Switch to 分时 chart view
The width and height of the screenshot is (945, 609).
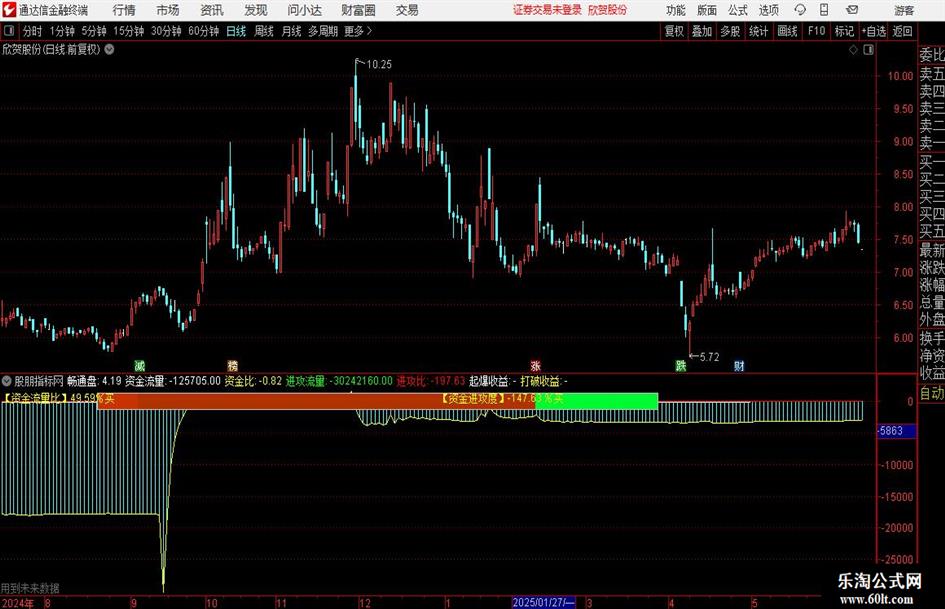coord(32,31)
